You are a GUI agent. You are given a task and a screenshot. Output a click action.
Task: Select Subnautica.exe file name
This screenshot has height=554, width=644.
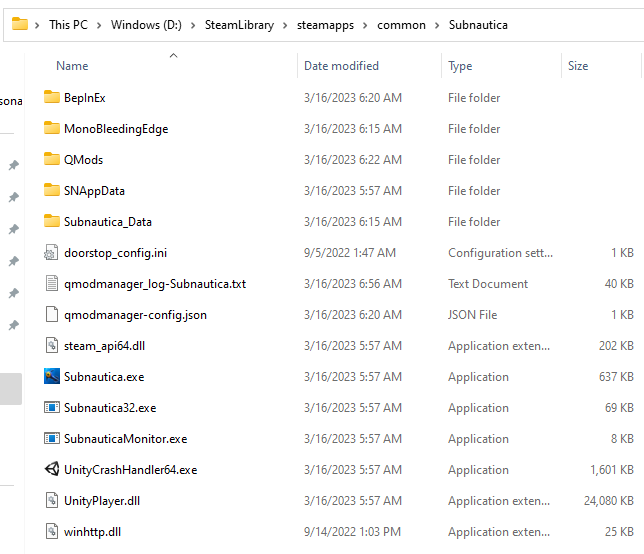[x=104, y=377]
